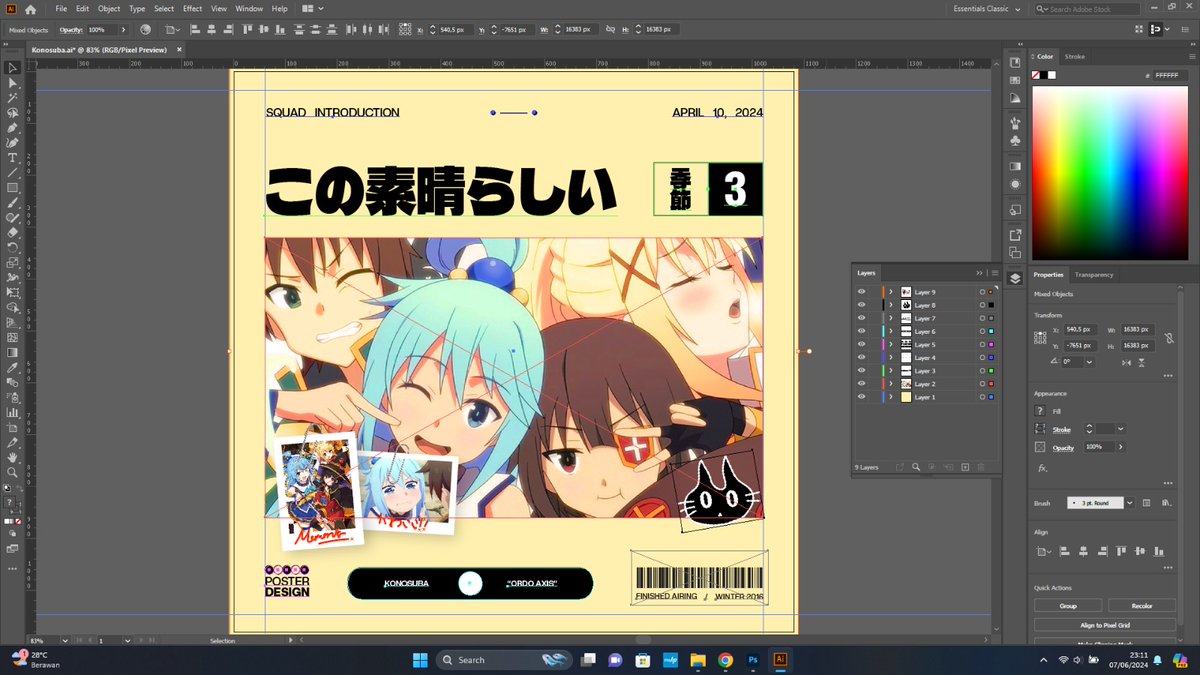Expand Layer 8 contents arrow
1200x675 pixels.
(x=891, y=305)
